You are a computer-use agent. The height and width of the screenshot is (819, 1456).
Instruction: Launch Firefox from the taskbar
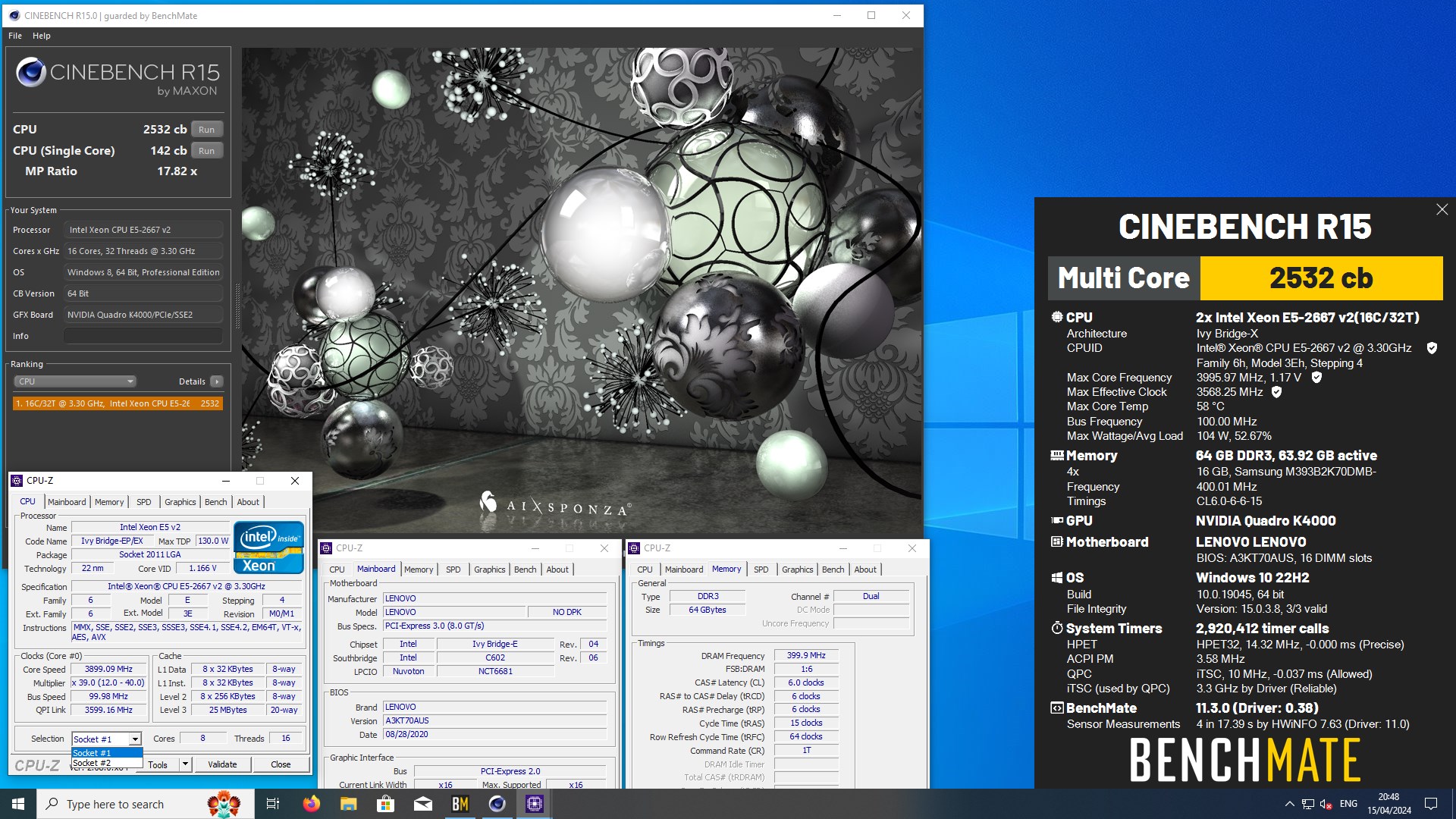point(311,804)
